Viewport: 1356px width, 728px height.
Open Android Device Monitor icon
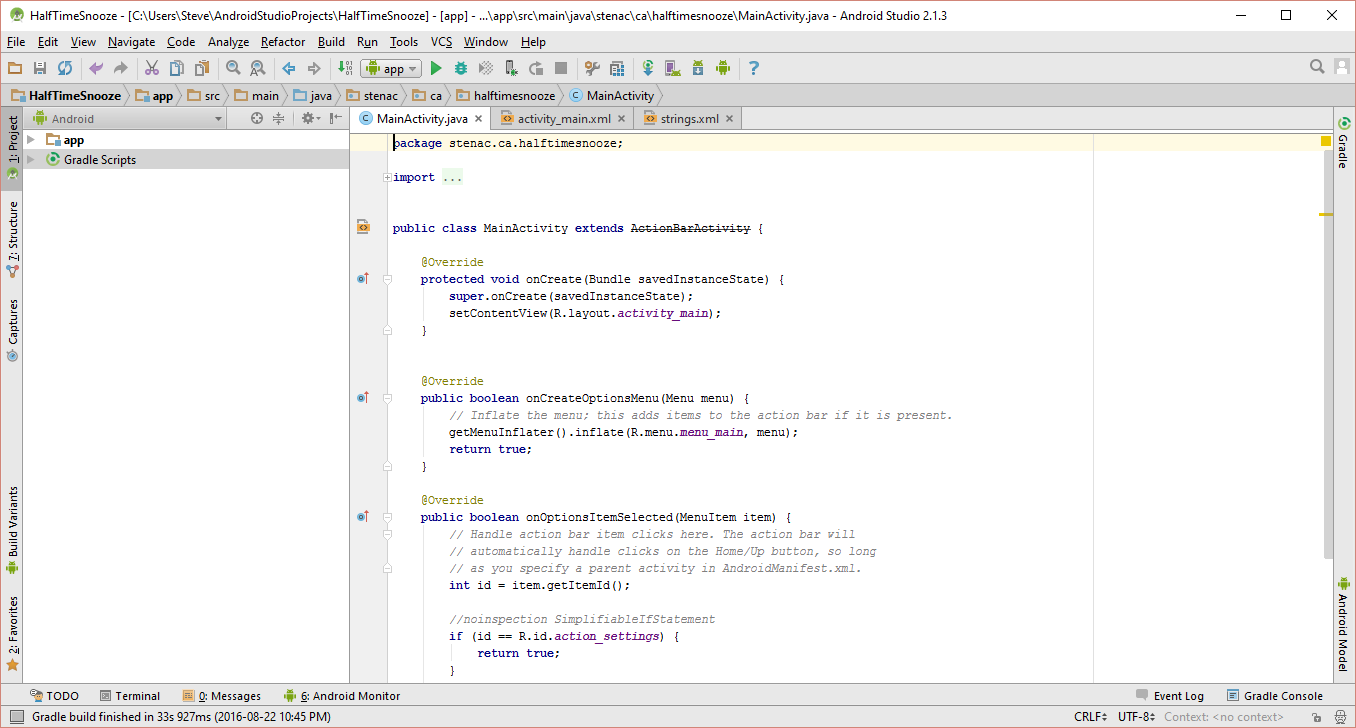[723, 68]
